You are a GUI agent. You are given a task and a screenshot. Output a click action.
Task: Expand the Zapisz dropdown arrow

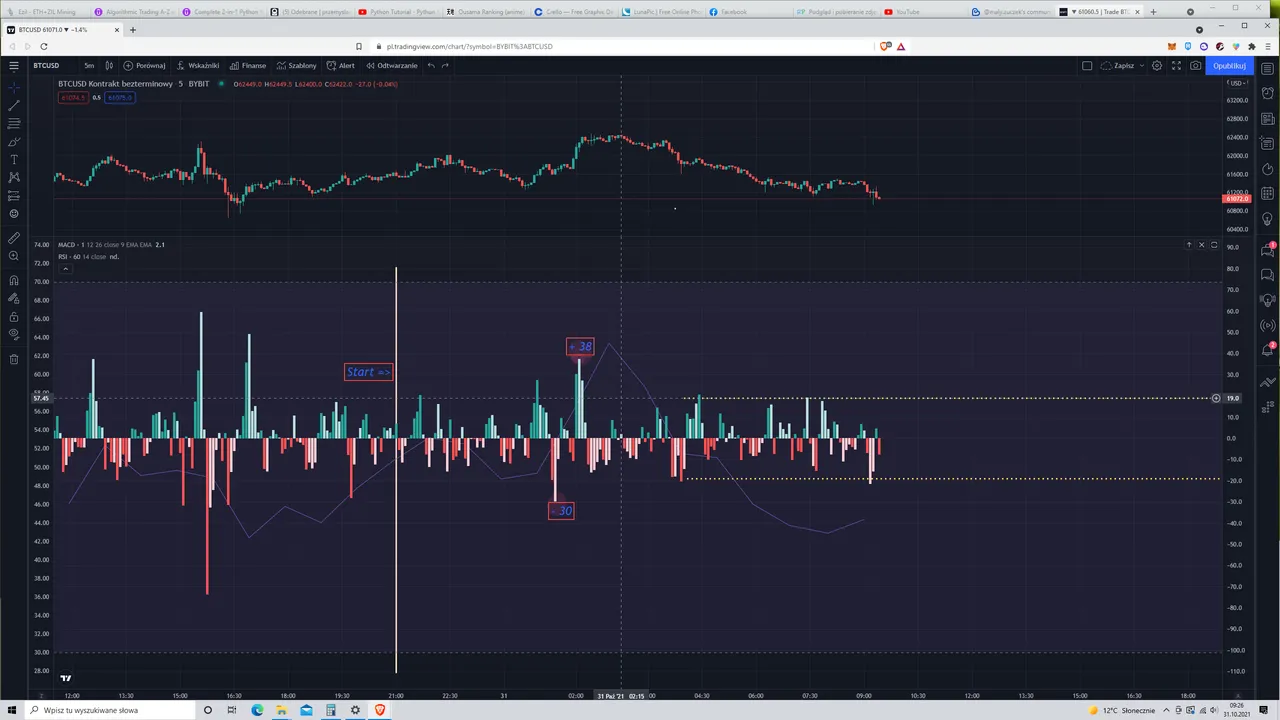tap(1142, 65)
